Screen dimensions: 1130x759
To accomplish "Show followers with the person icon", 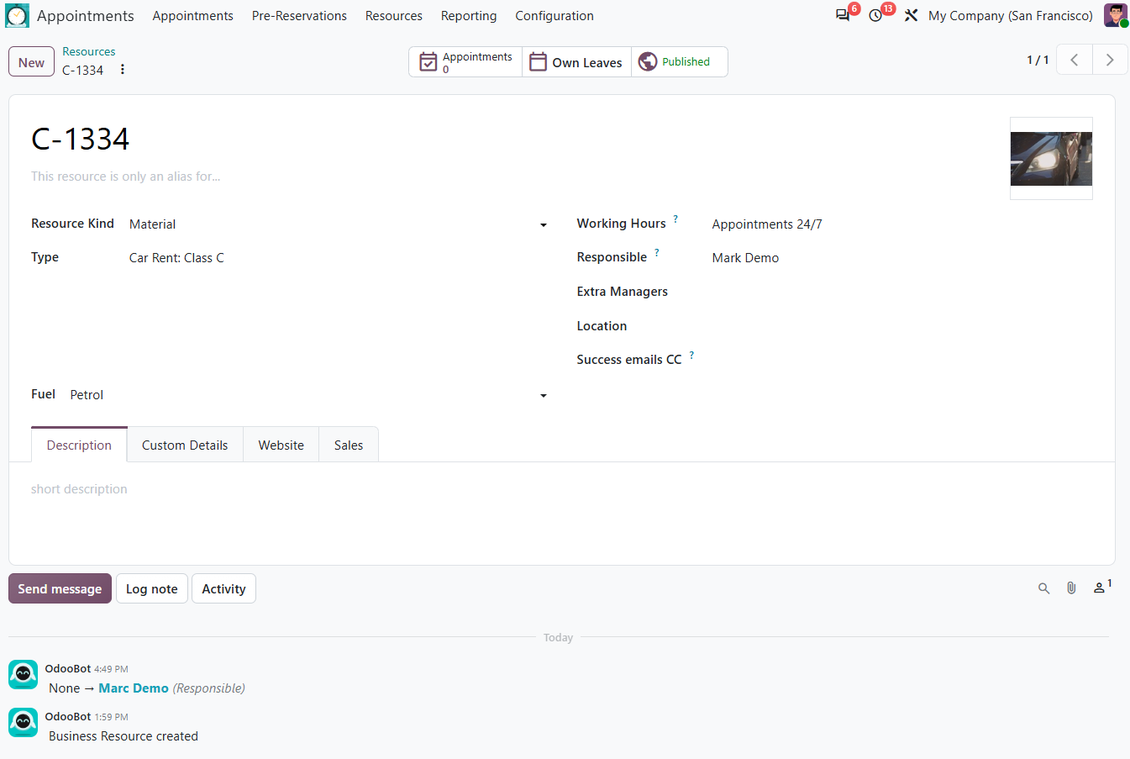I will coord(1102,587).
